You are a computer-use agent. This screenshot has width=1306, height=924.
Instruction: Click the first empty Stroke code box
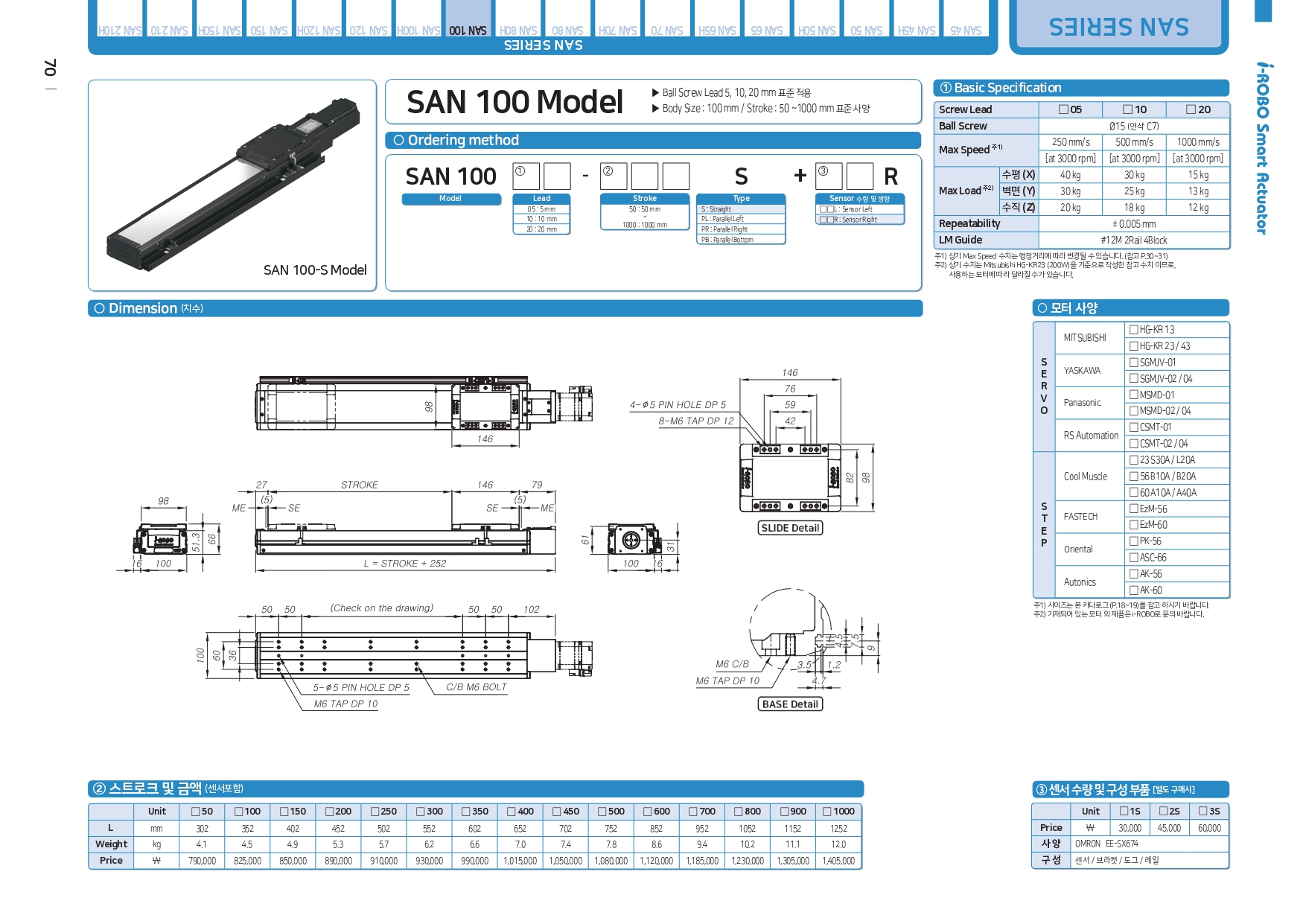point(614,176)
